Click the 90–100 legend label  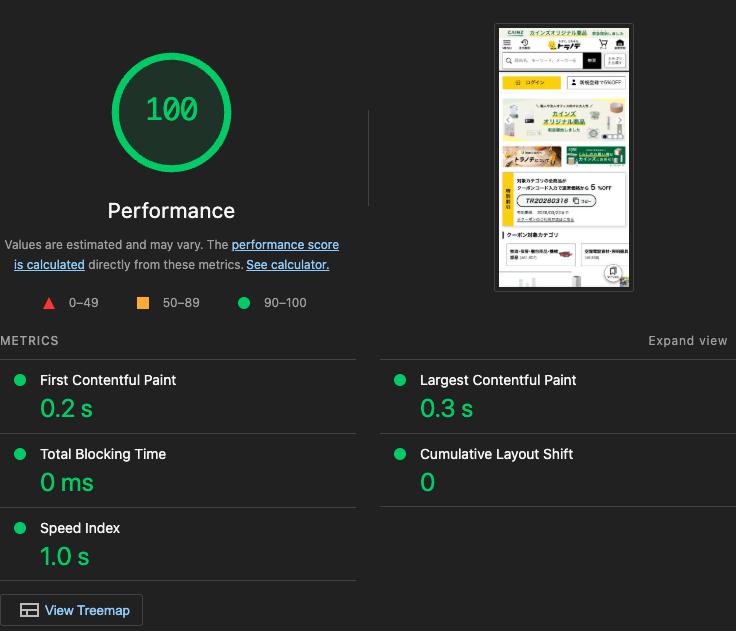click(x=285, y=303)
